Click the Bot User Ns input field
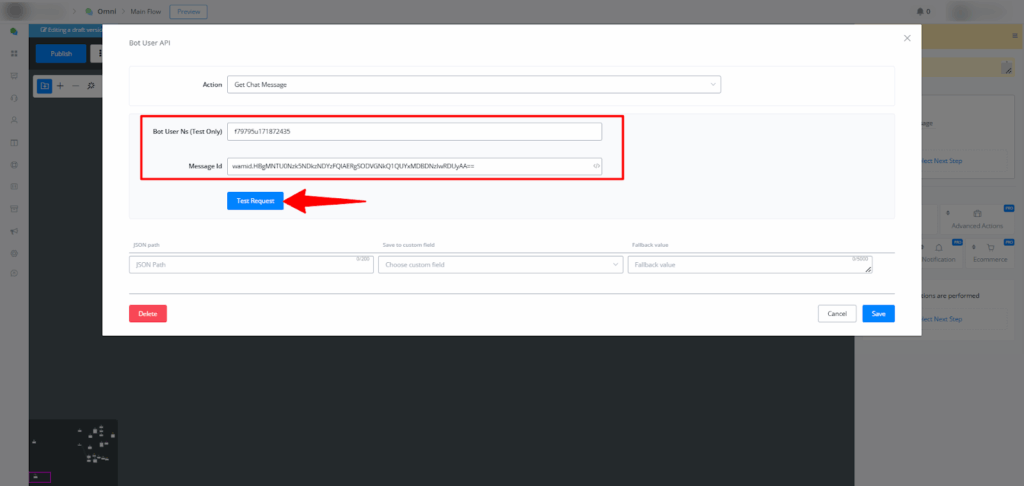The height and width of the screenshot is (486, 1024). pyautogui.click(x=414, y=131)
